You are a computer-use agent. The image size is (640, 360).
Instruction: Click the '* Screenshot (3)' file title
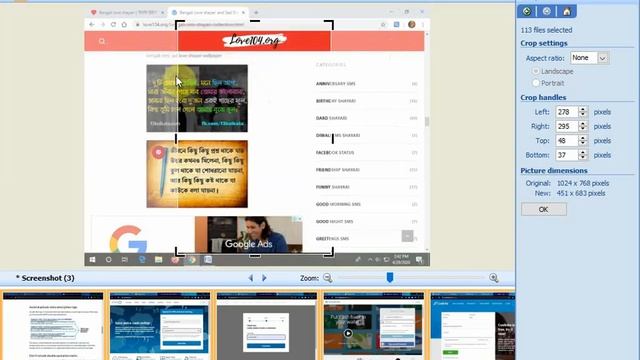45,278
